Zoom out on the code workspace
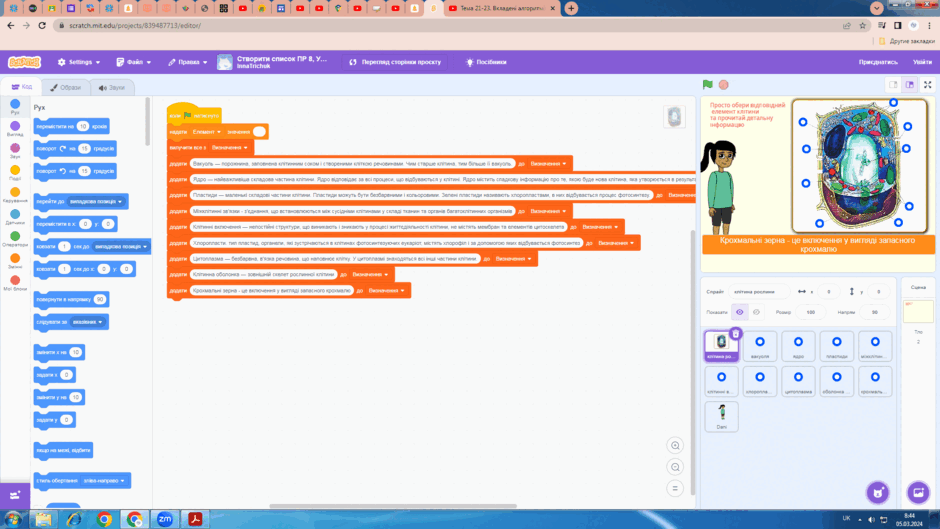Image resolution: width=940 pixels, height=529 pixels. pyautogui.click(x=675, y=467)
